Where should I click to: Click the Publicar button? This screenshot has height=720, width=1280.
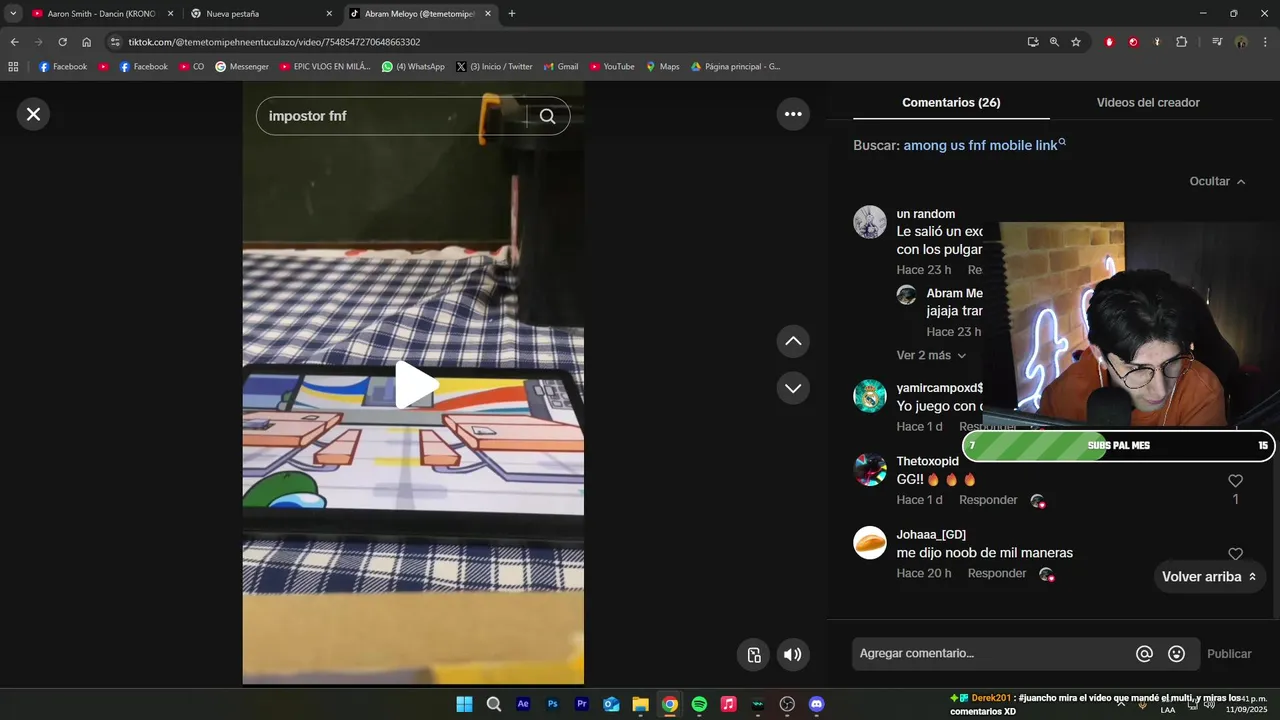pos(1229,654)
